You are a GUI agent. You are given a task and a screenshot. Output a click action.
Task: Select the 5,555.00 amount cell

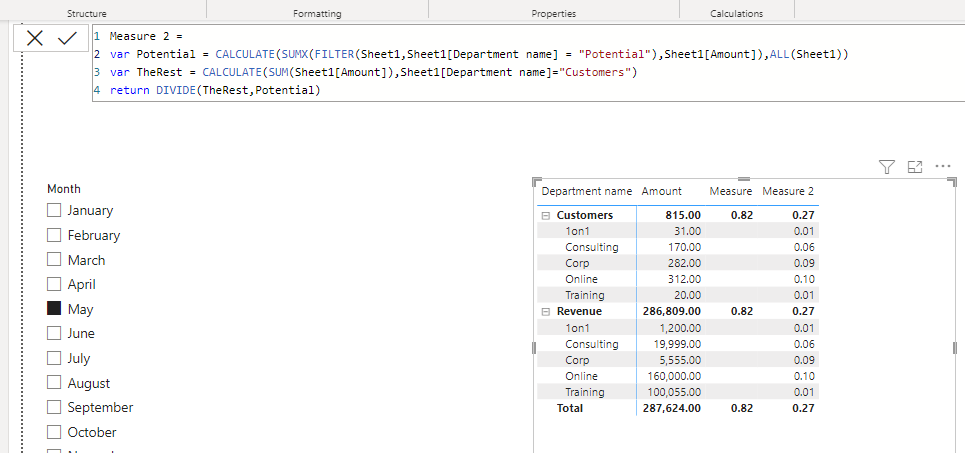pos(679,360)
